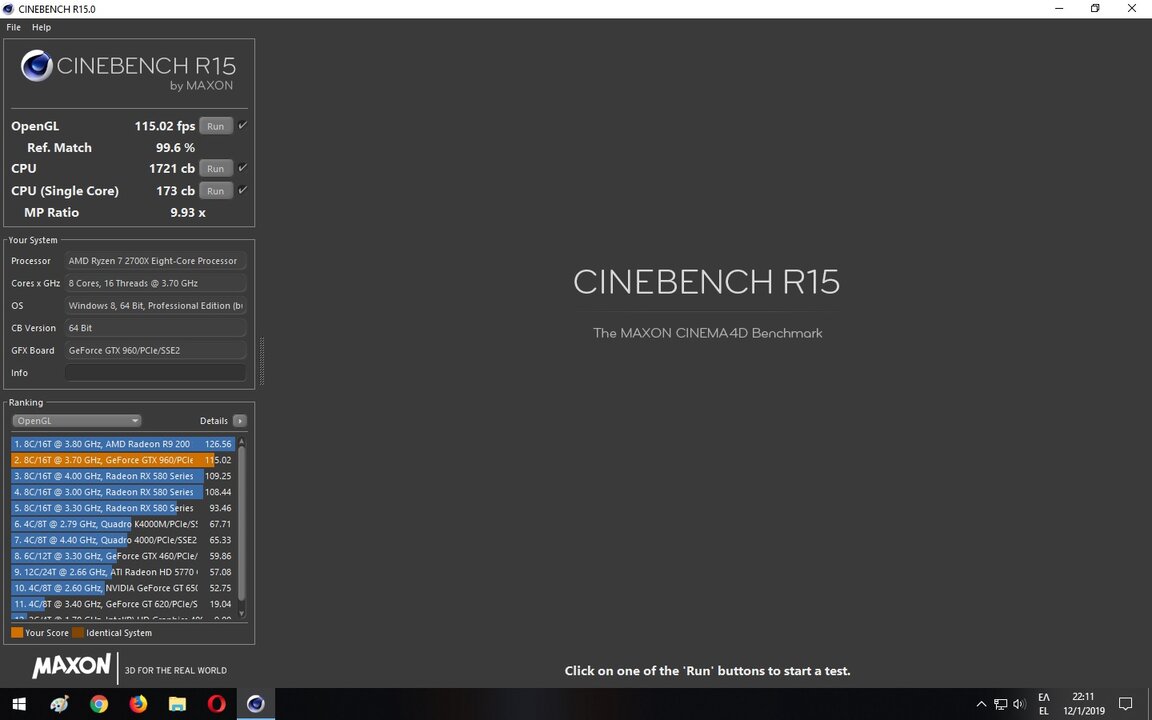
Task: Click the Cinebench taskbar icon
Action: pos(256,704)
